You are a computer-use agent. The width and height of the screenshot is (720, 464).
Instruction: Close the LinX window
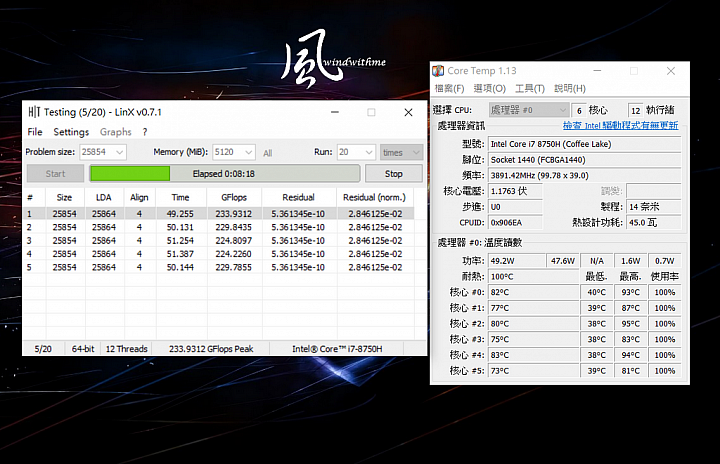point(408,112)
